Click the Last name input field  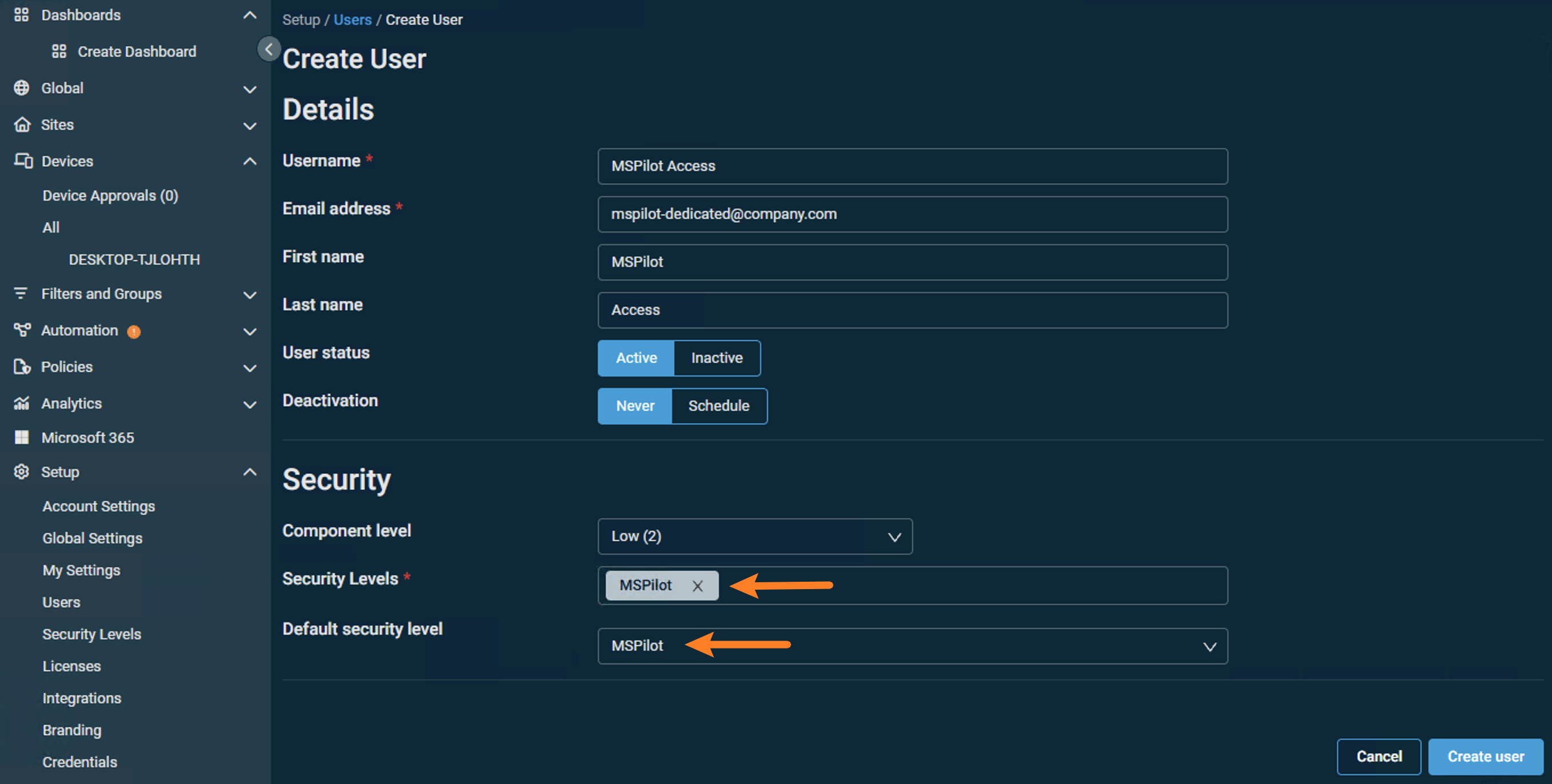pyautogui.click(x=913, y=310)
